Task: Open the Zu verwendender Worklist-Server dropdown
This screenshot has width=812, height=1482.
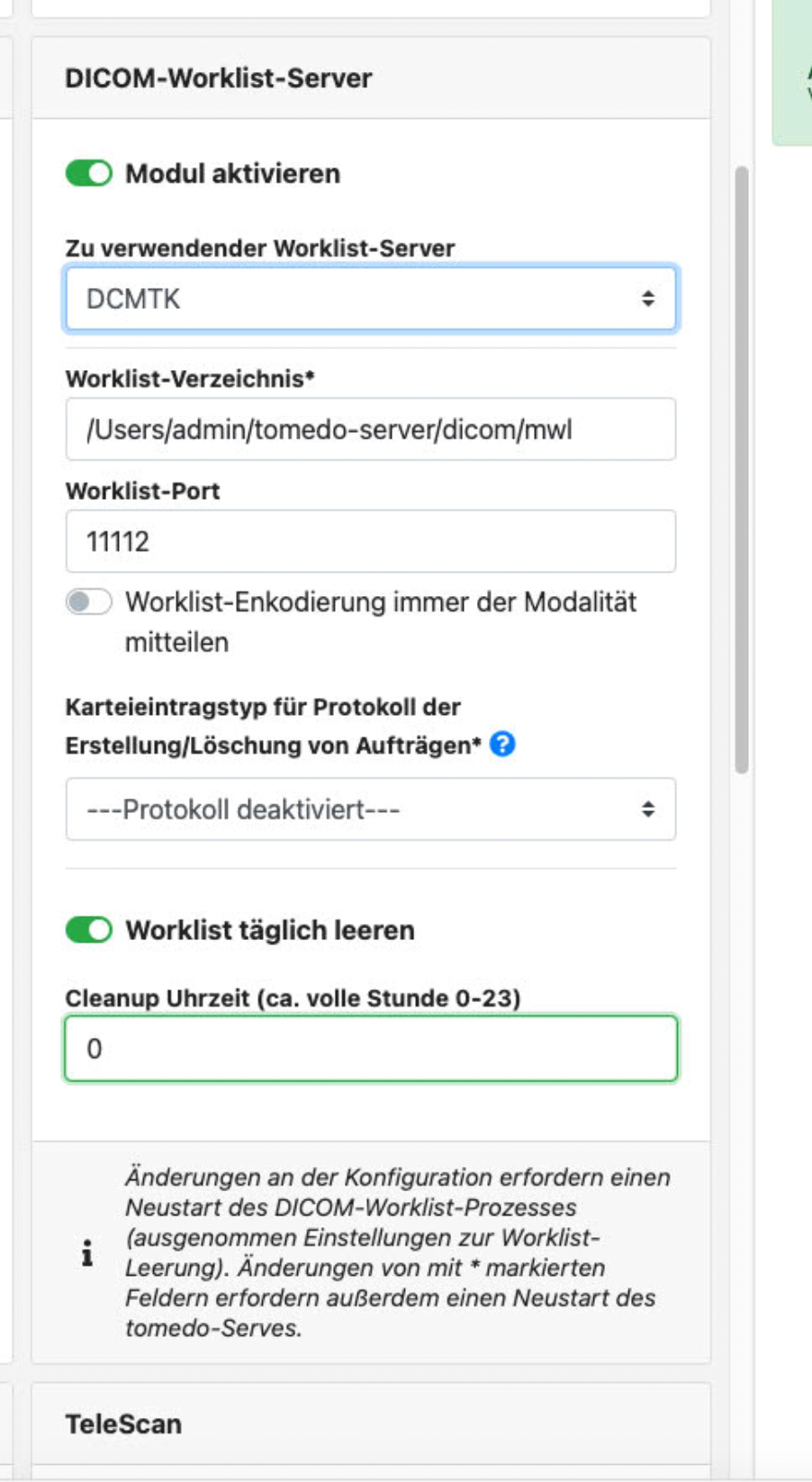Action: coord(371,299)
